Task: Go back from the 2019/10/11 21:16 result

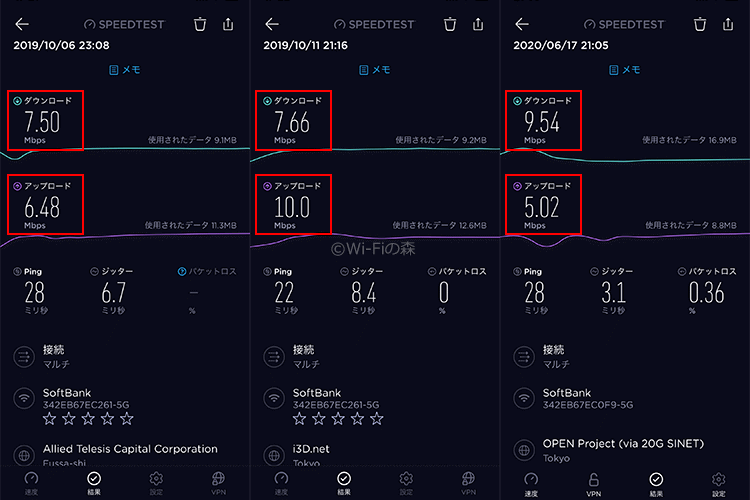Action: 272,24
